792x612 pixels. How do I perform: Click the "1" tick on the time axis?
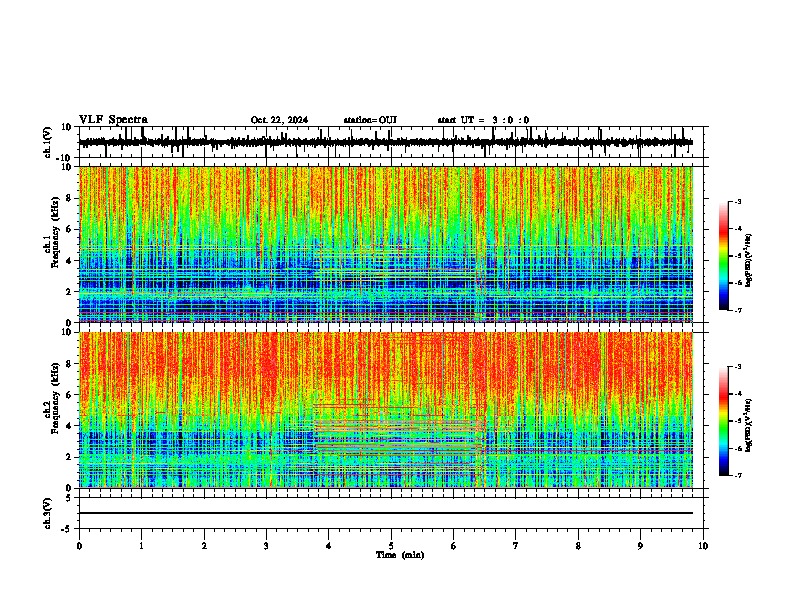141,546
